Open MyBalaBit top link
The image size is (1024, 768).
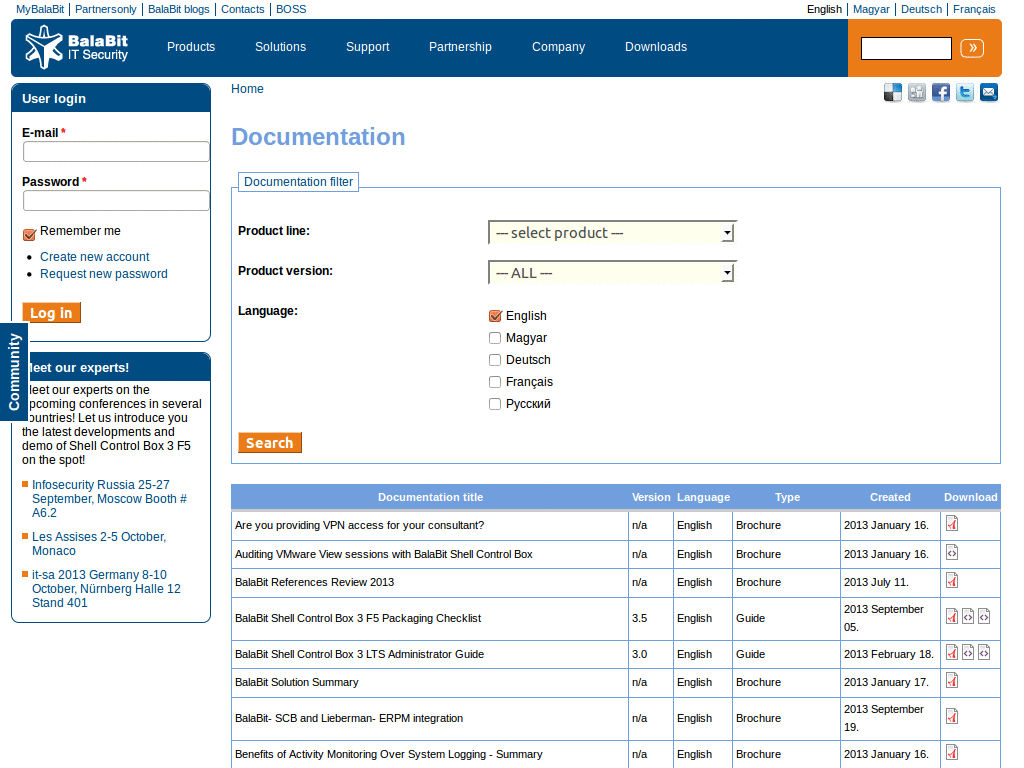click(x=40, y=9)
